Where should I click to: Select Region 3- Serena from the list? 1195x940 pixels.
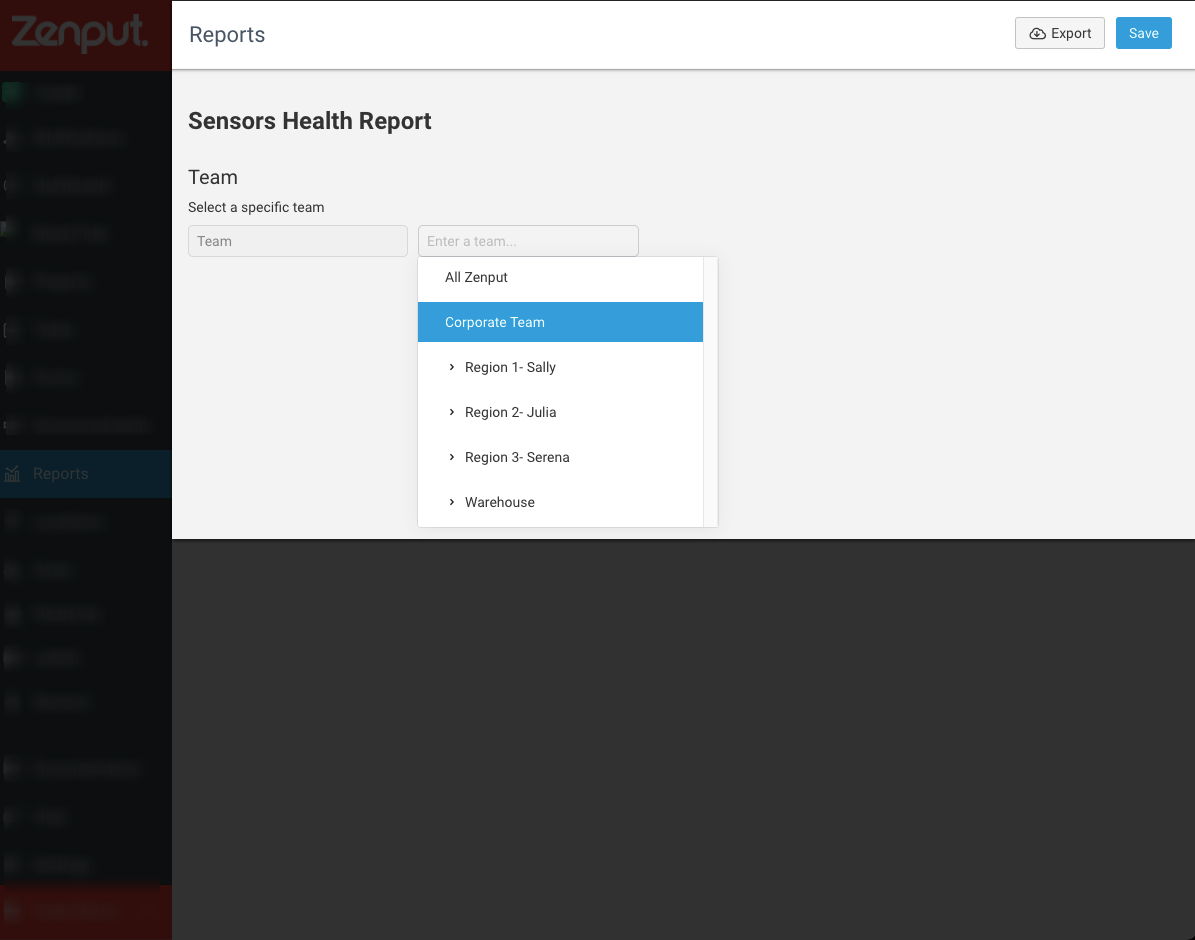(x=517, y=457)
